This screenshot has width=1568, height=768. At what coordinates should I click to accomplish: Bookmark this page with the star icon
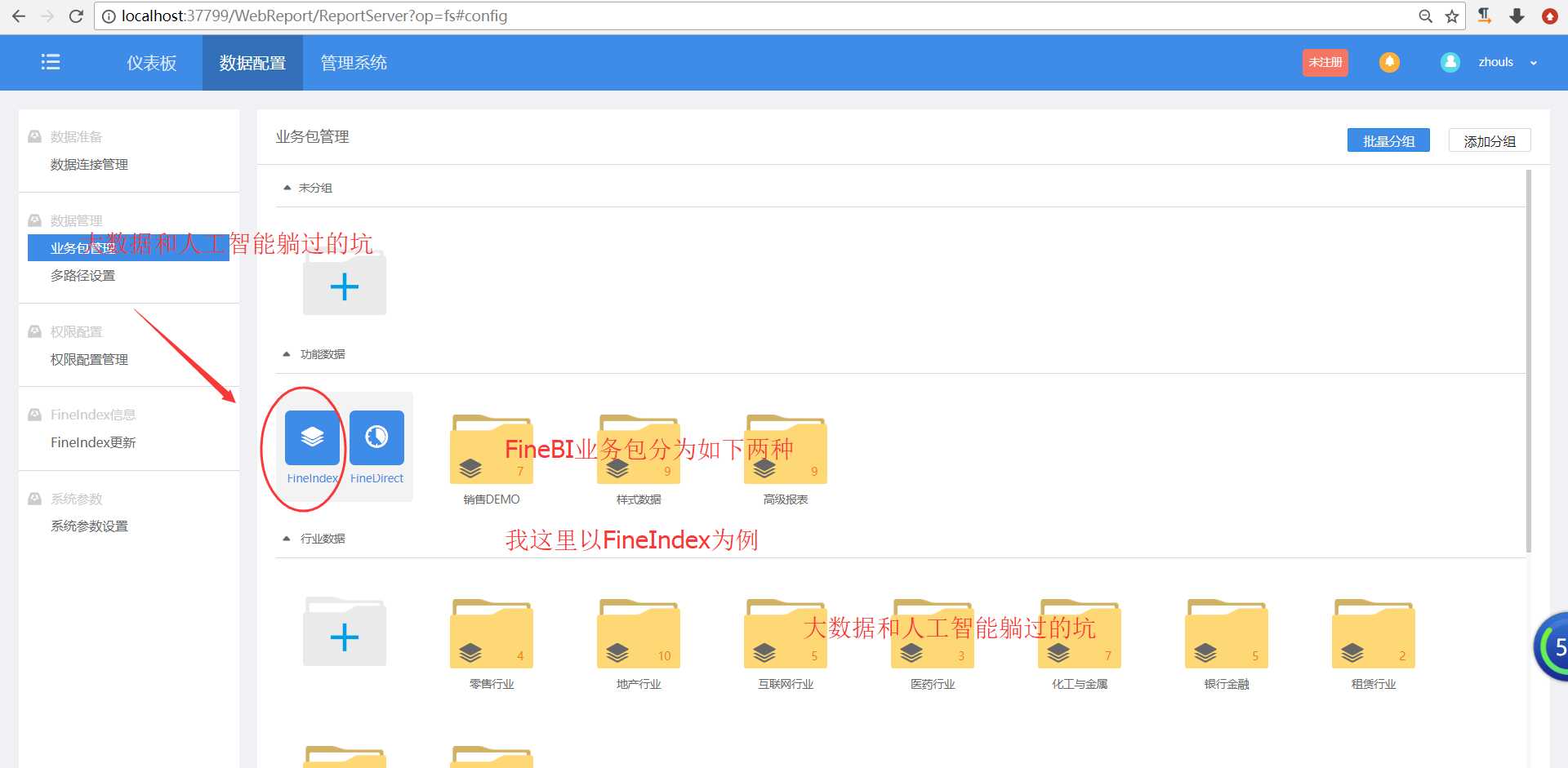click(x=1452, y=16)
